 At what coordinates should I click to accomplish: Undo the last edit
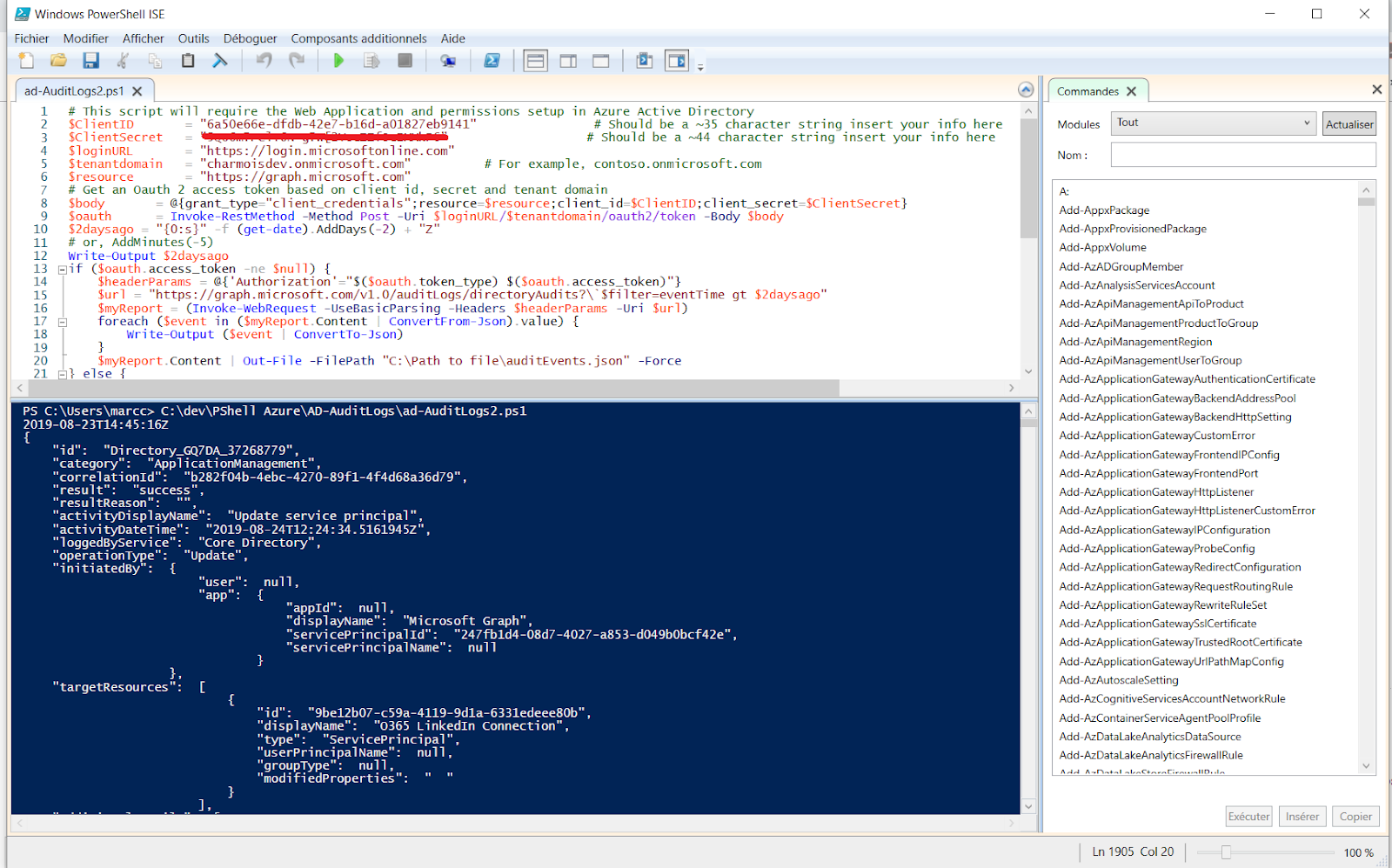coord(263,60)
